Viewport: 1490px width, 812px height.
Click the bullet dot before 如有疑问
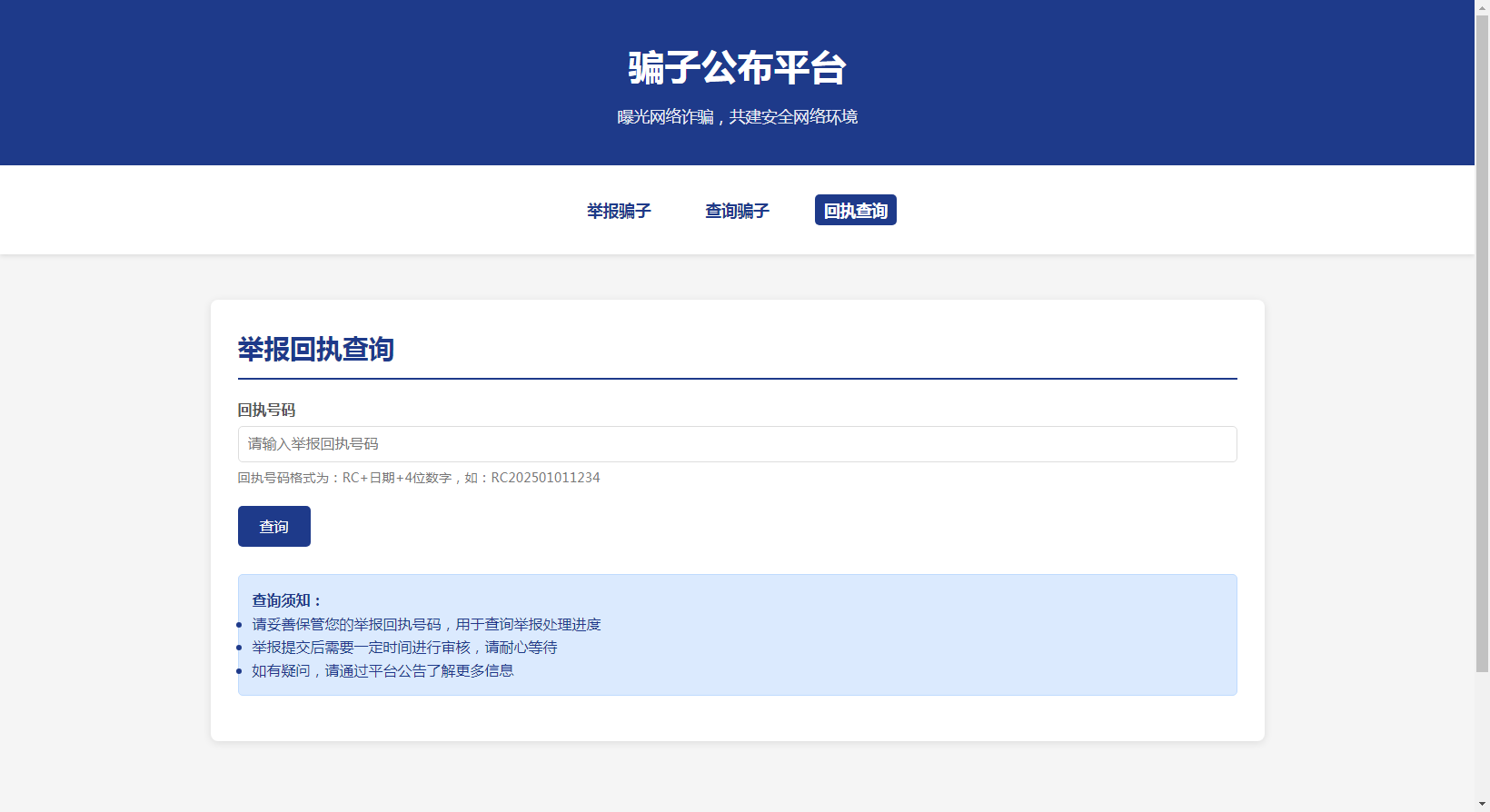[239, 671]
